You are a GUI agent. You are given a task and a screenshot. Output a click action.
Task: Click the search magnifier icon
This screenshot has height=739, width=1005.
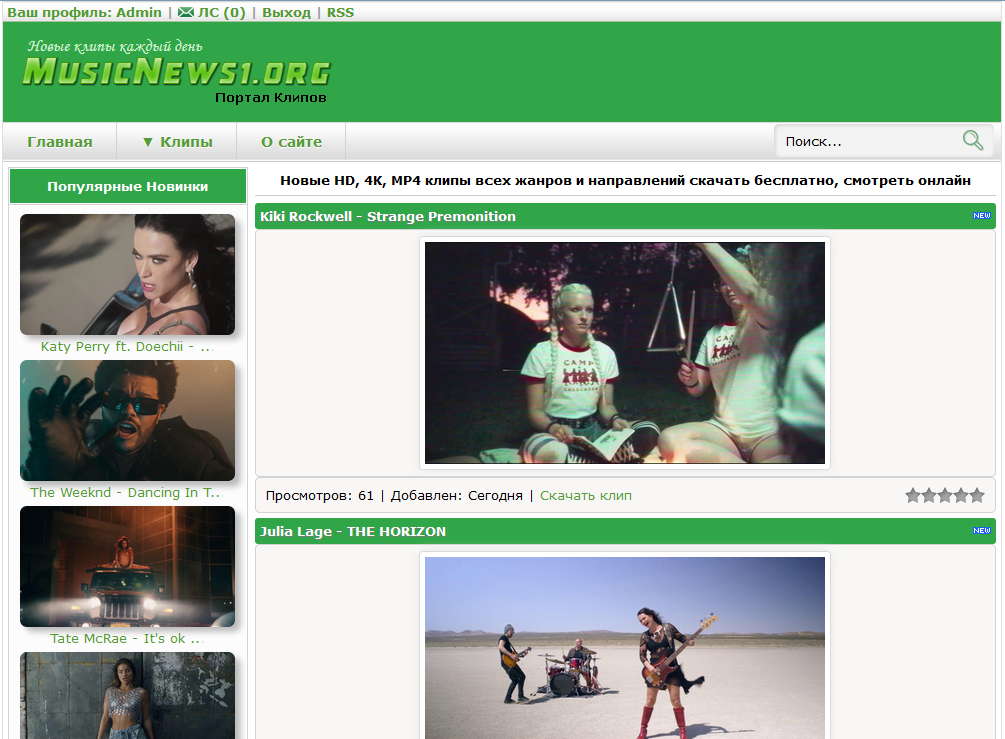972,140
